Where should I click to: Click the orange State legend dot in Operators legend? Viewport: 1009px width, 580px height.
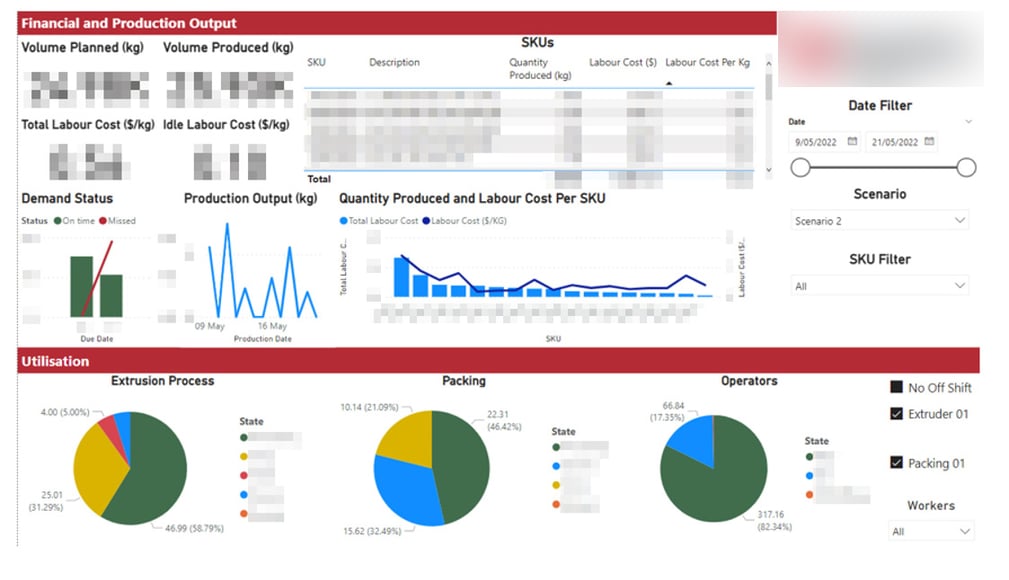808,494
